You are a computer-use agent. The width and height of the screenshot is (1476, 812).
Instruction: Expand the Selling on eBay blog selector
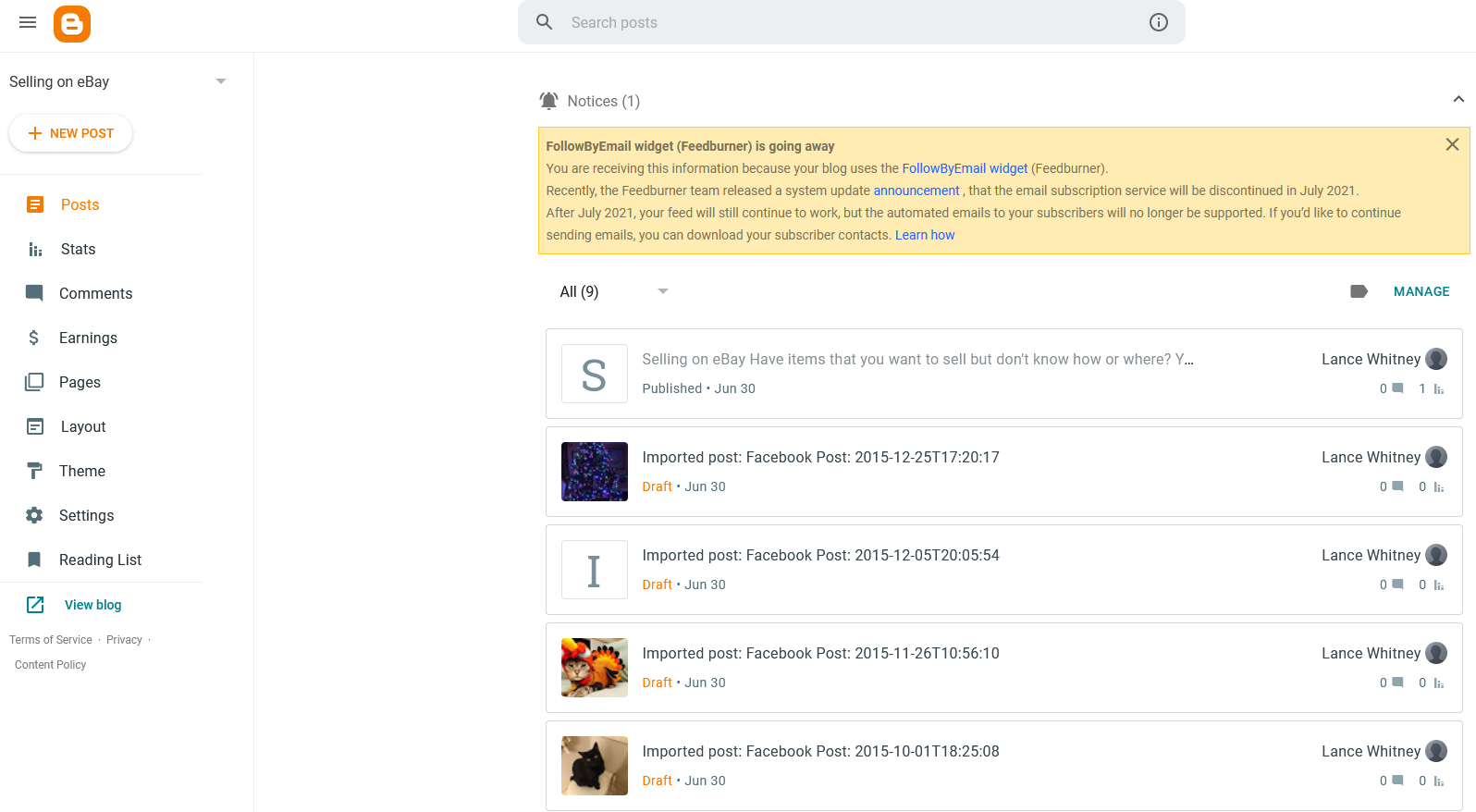[117, 81]
